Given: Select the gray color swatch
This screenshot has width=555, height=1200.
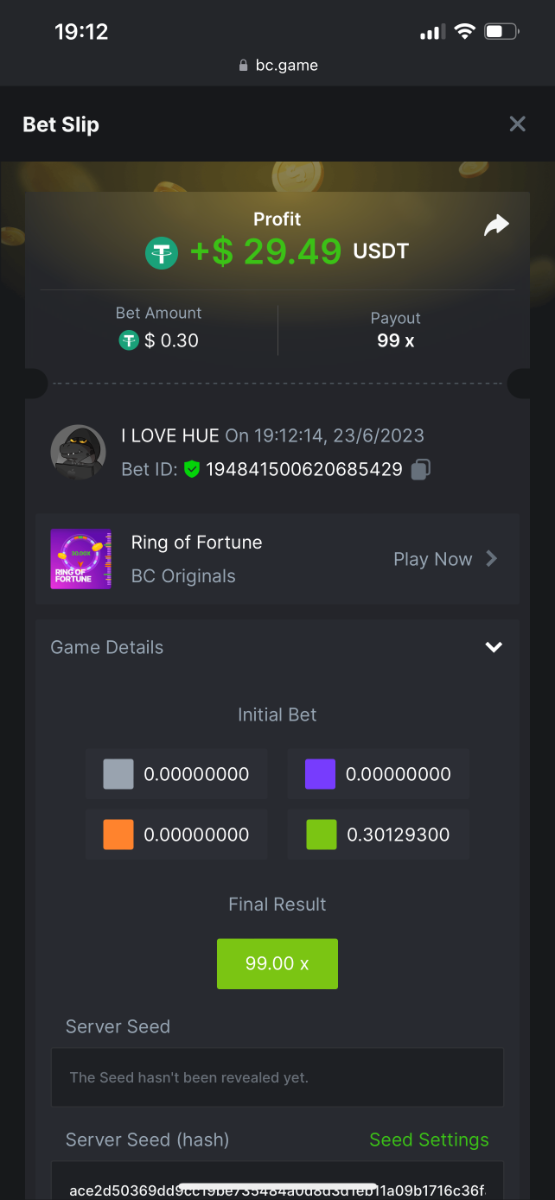Looking at the screenshot, I should [118, 774].
